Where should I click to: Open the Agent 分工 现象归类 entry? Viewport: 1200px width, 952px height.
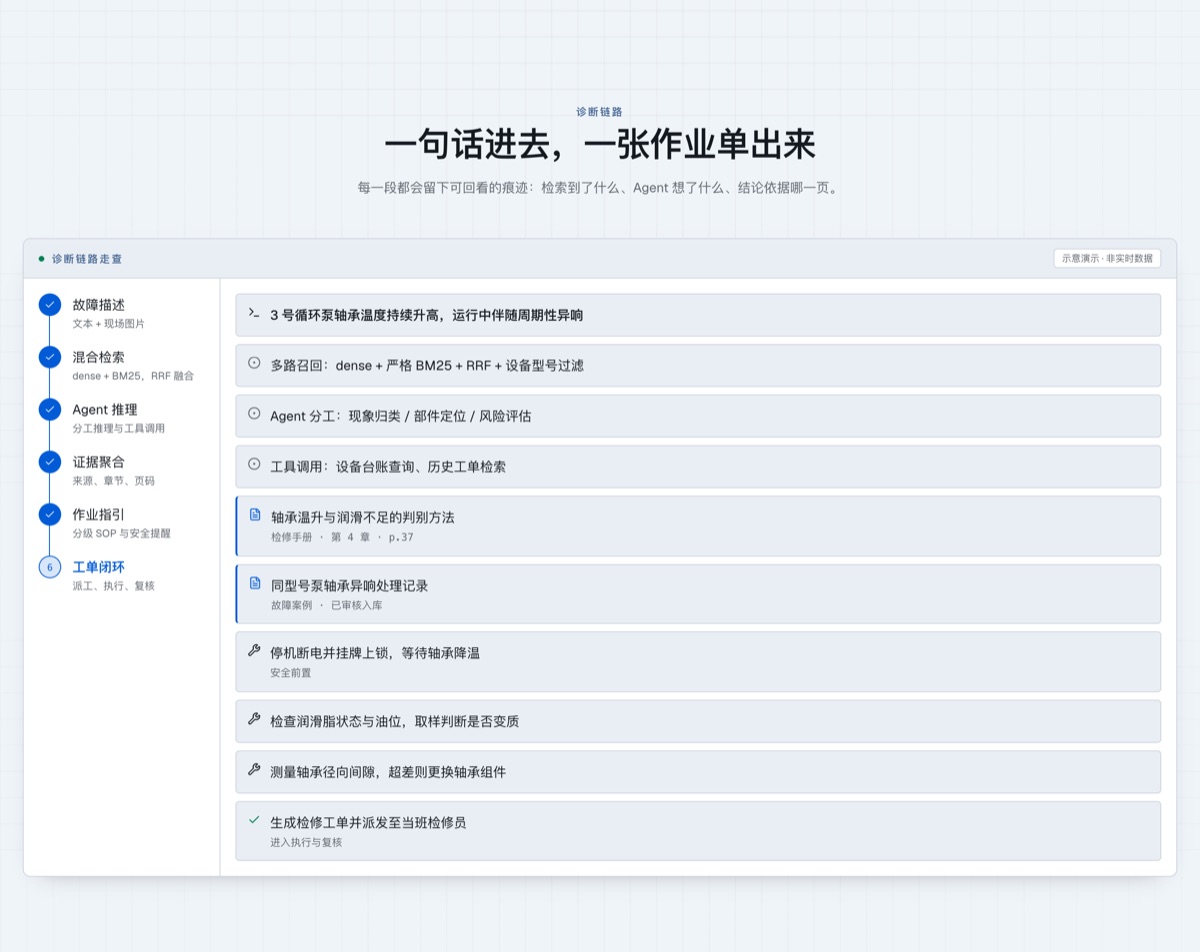click(698, 415)
